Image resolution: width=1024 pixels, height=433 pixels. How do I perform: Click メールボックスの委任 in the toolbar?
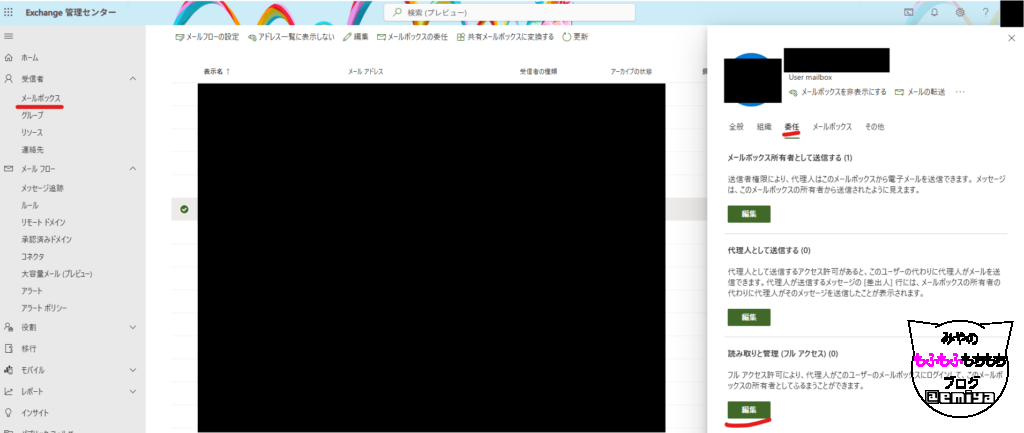(x=411, y=36)
